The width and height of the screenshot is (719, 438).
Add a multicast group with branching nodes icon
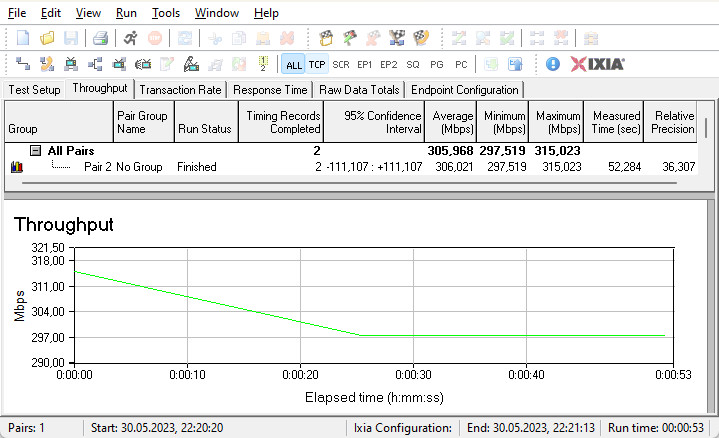95,64
